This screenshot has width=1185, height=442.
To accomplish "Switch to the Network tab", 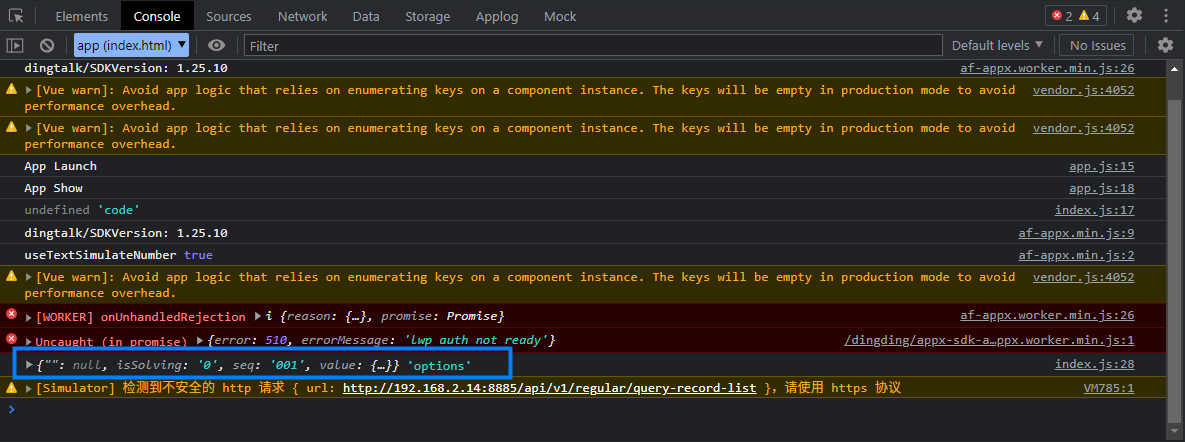I will pos(302,16).
